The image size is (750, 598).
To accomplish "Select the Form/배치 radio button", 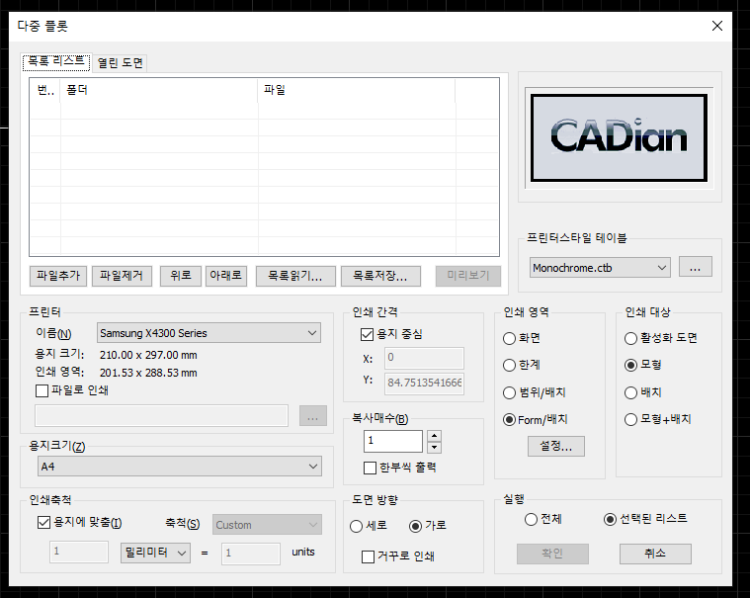I will [509, 420].
